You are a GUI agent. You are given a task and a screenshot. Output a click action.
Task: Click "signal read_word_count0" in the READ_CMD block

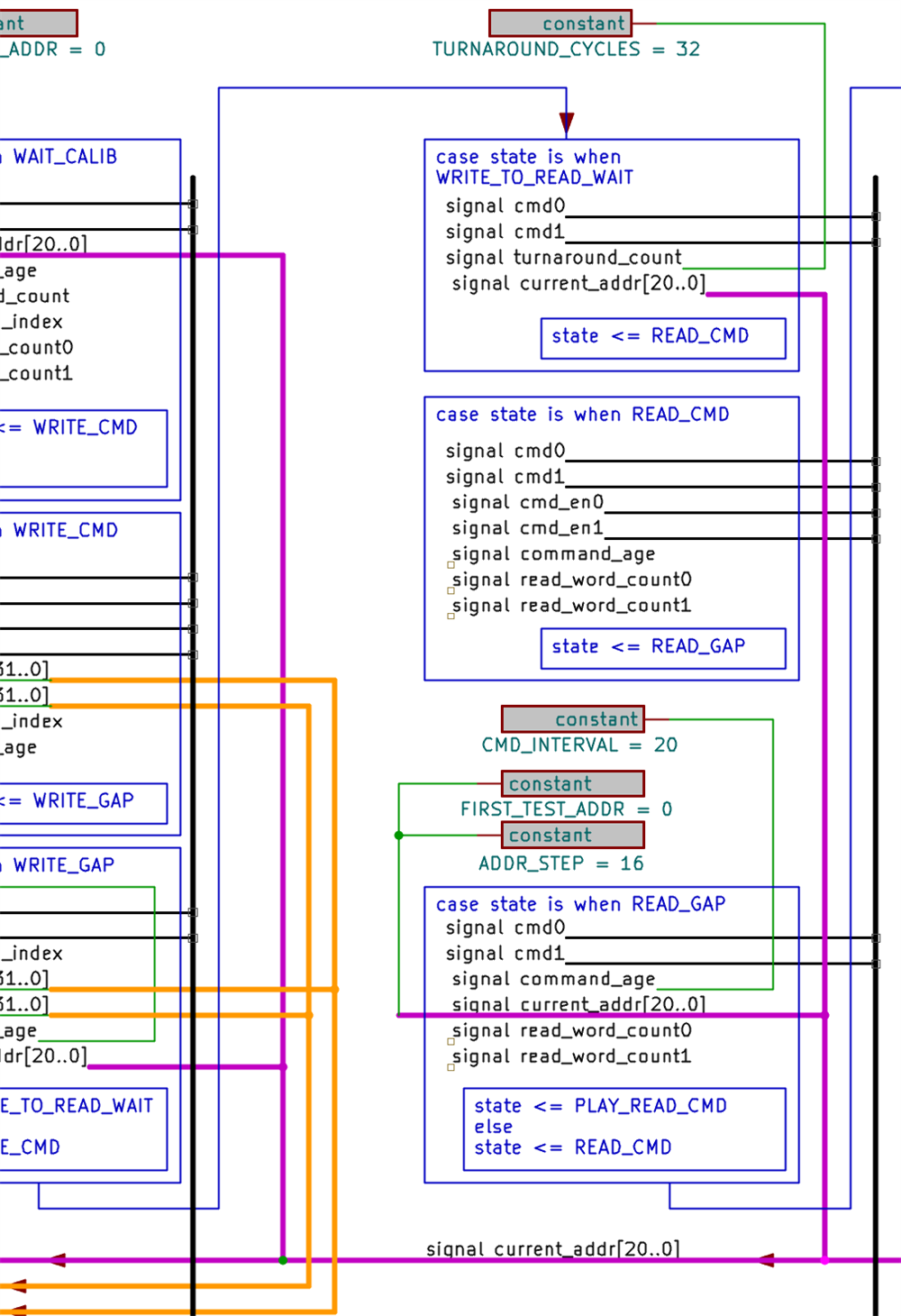click(571, 580)
